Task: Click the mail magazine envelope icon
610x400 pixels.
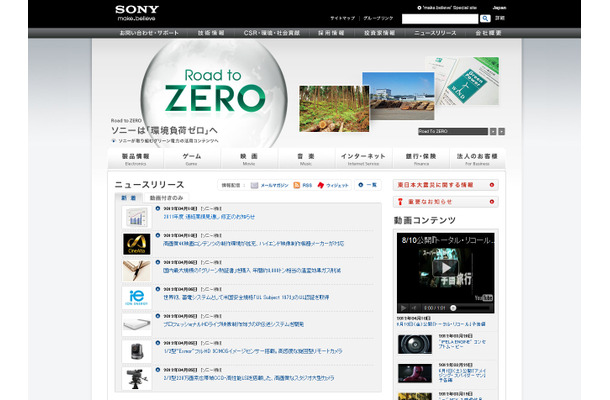Action: [x=254, y=185]
